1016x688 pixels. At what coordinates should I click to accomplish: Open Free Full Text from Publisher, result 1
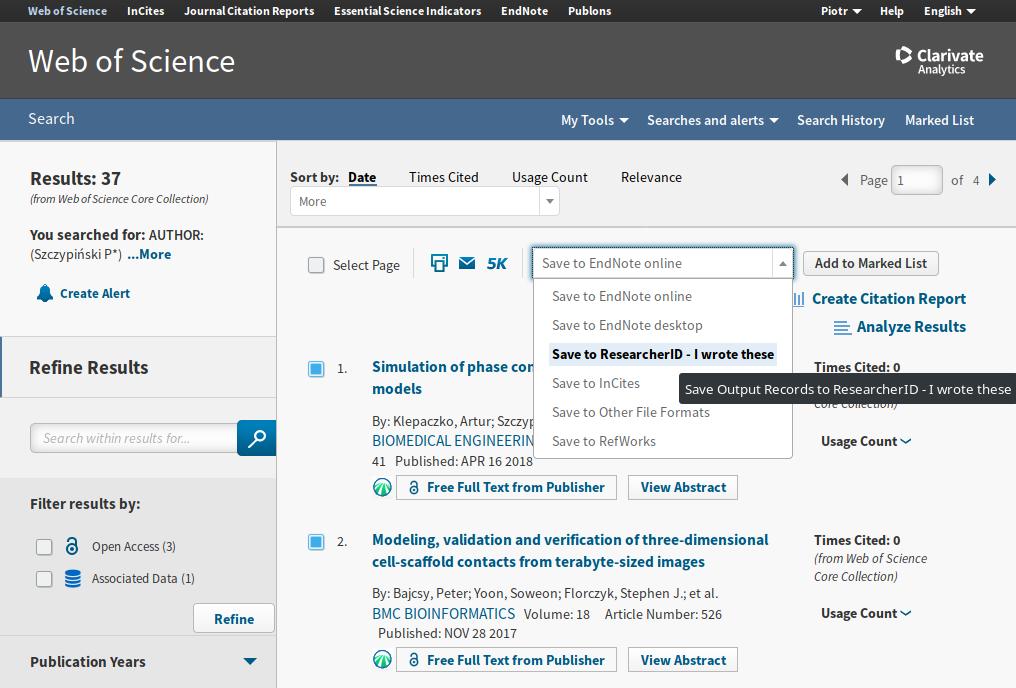point(507,487)
